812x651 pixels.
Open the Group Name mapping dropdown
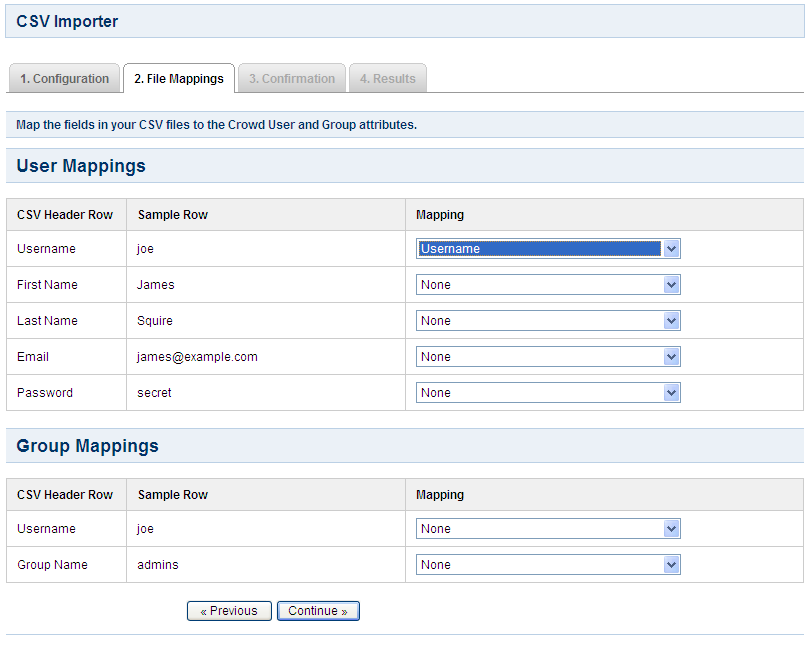pyautogui.click(x=548, y=565)
